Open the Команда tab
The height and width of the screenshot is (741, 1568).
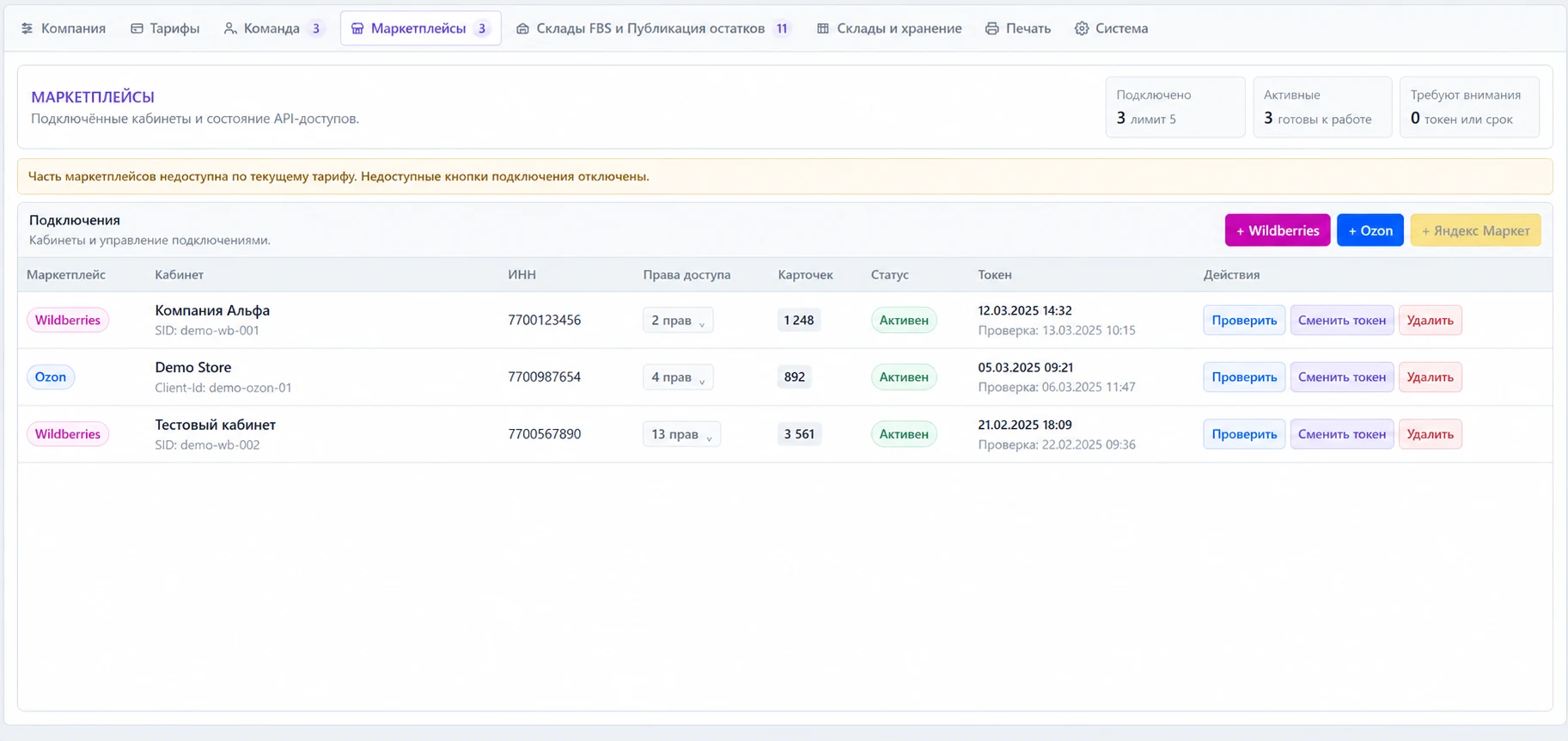(x=274, y=28)
